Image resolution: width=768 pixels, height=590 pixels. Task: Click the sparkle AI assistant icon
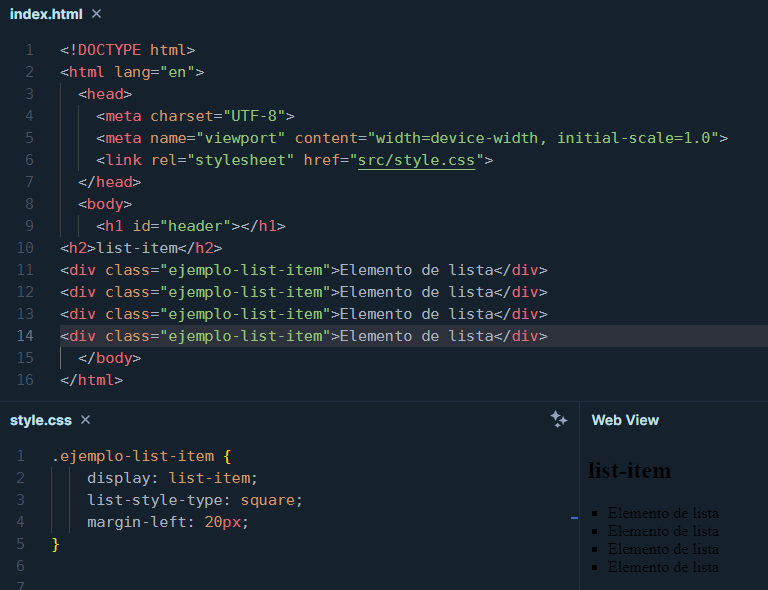point(559,420)
